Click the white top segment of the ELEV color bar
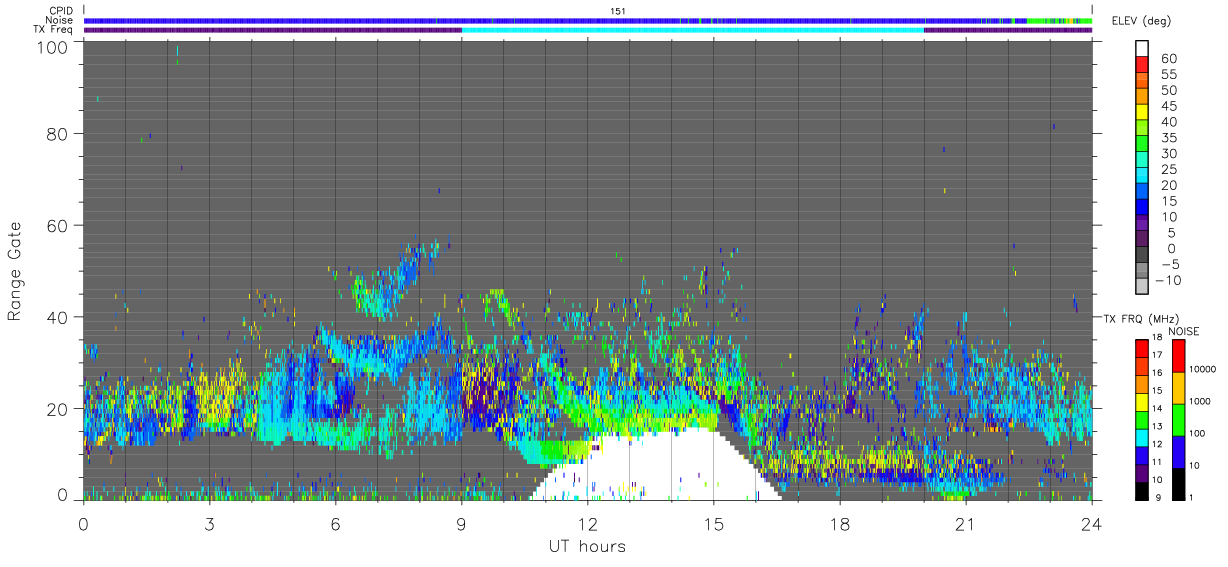 pos(1144,47)
